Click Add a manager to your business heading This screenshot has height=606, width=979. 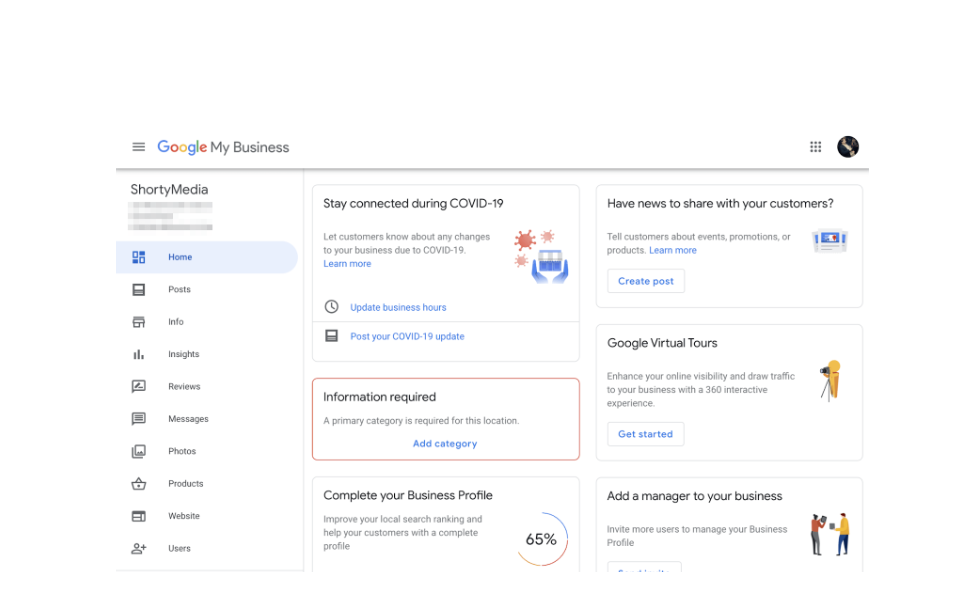[694, 496]
